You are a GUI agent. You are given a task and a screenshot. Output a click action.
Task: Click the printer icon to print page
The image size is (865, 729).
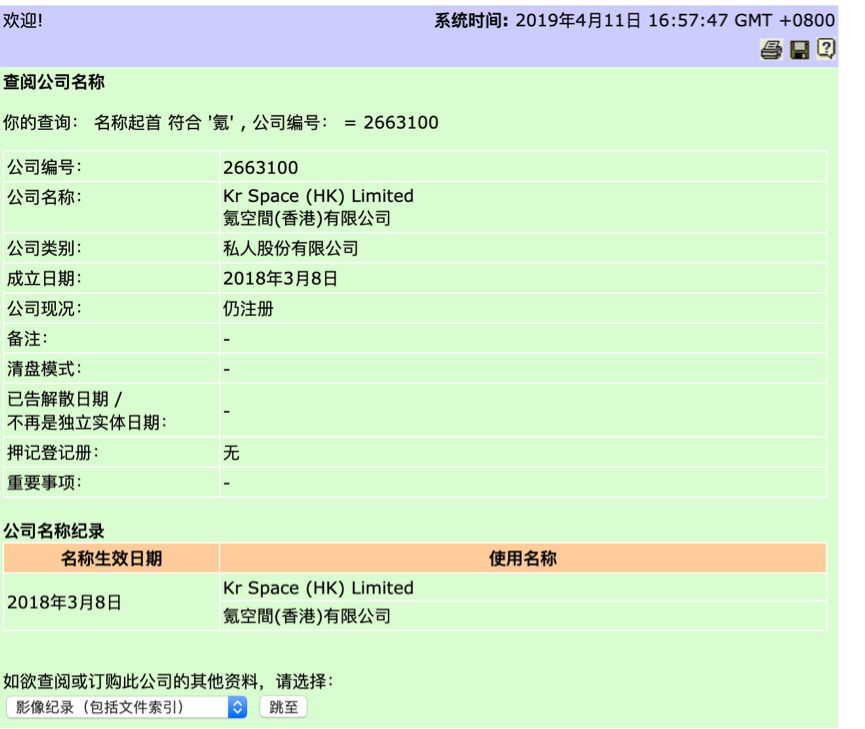tap(771, 50)
